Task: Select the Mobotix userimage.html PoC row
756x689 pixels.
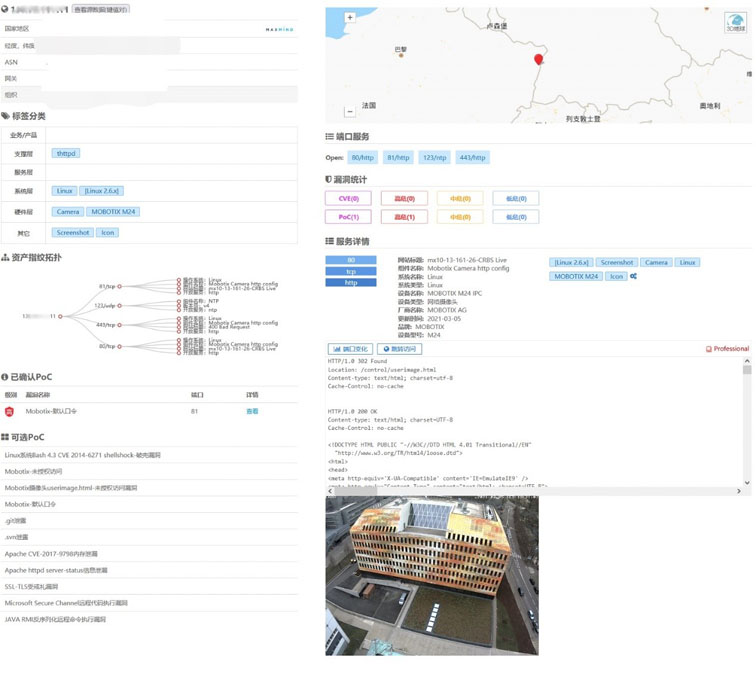Action: (149, 488)
